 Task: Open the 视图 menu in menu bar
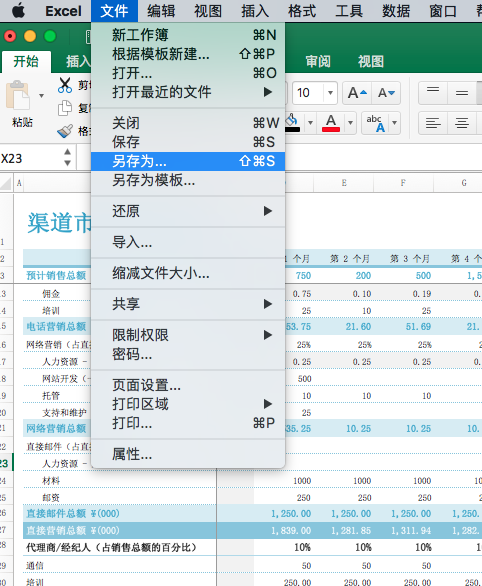[x=208, y=11]
